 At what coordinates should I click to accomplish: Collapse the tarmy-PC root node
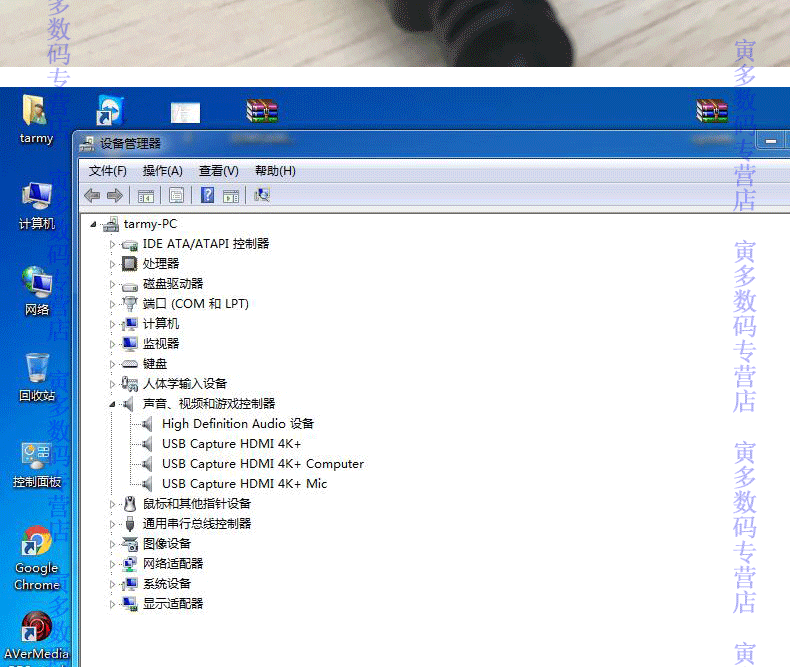coord(93,225)
